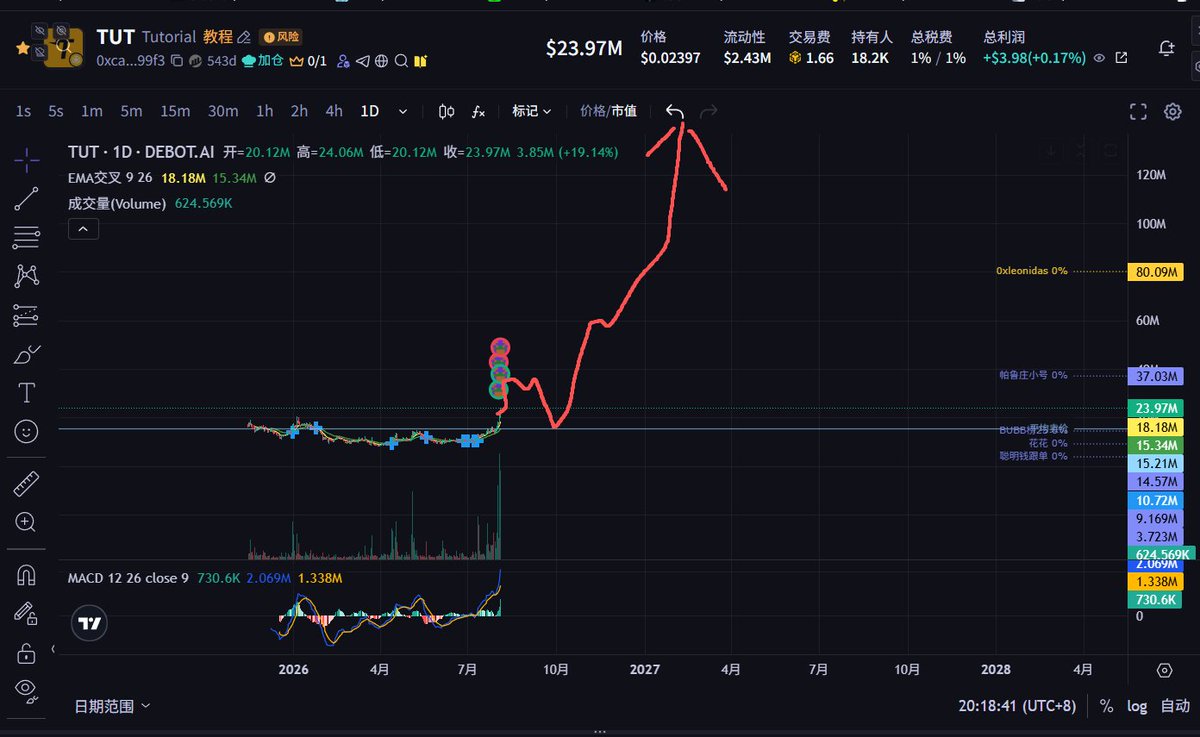
Task: Select the 1s timeframe
Action: pos(23,111)
